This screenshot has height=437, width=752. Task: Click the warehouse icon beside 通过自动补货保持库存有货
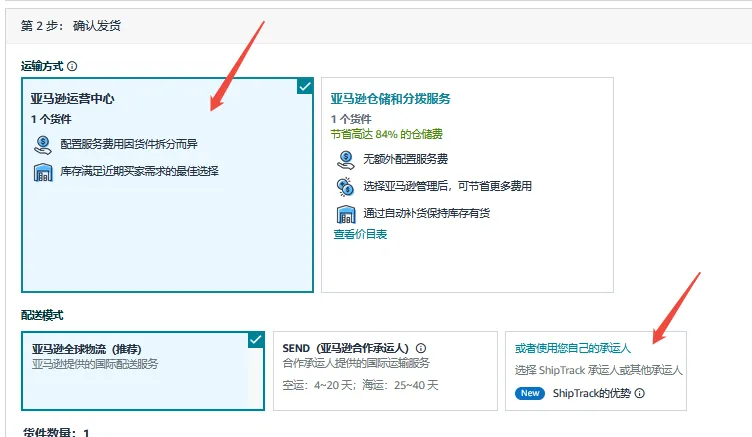[x=346, y=214]
